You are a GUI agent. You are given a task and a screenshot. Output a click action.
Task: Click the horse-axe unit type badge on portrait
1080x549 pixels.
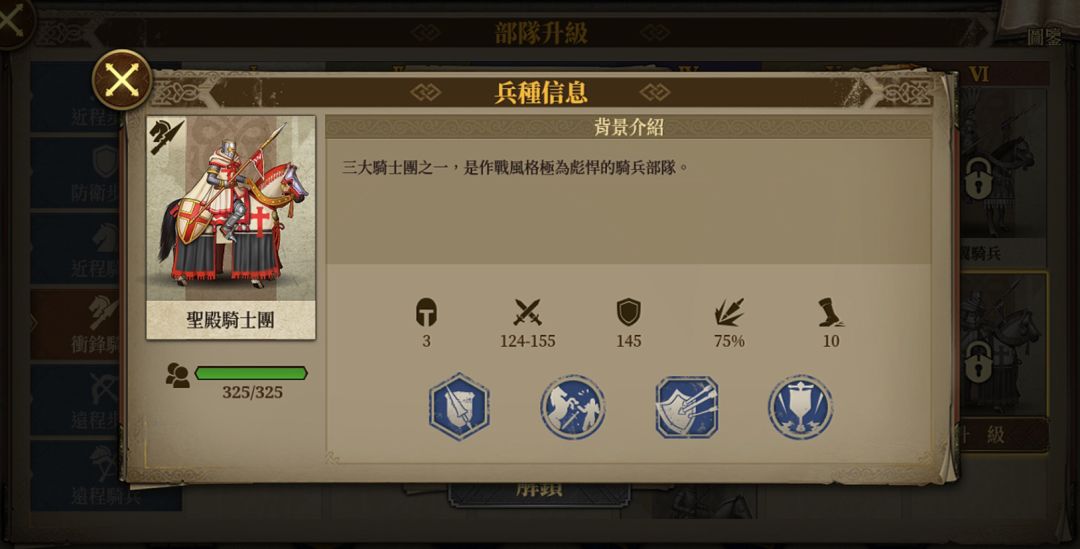167,136
